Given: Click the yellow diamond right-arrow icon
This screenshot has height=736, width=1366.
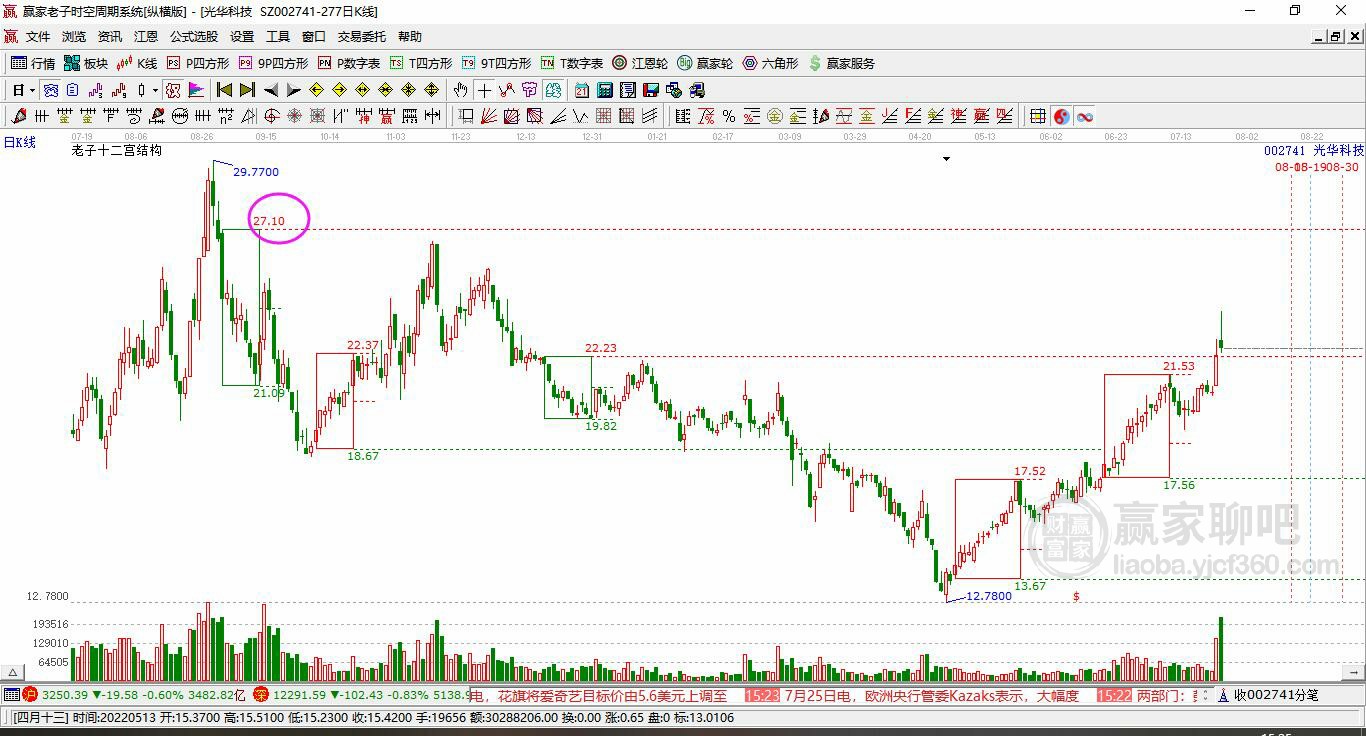Looking at the screenshot, I should (x=340, y=90).
